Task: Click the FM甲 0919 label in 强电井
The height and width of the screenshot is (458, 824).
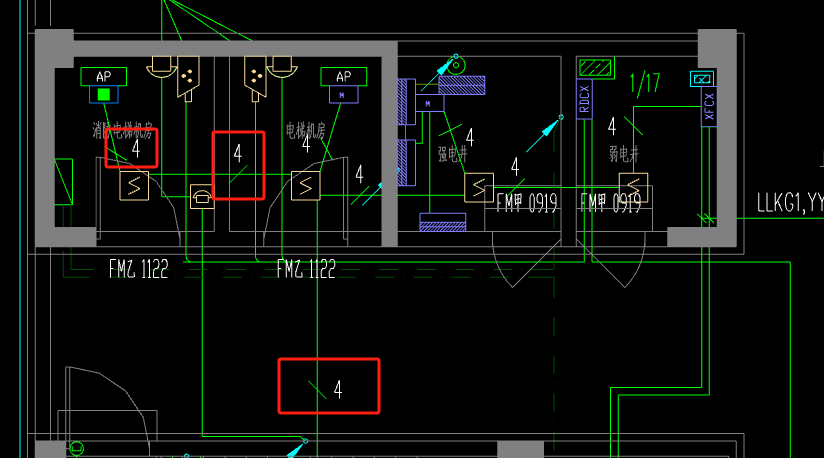Action: pyautogui.click(x=527, y=203)
